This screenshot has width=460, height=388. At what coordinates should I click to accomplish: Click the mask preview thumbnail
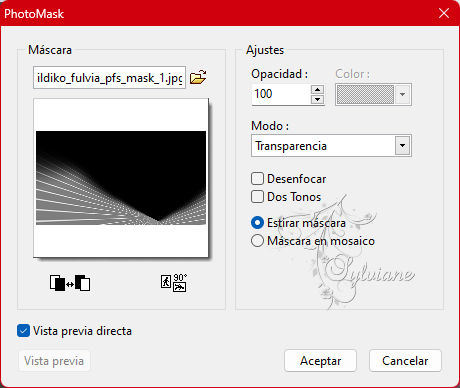(121, 178)
